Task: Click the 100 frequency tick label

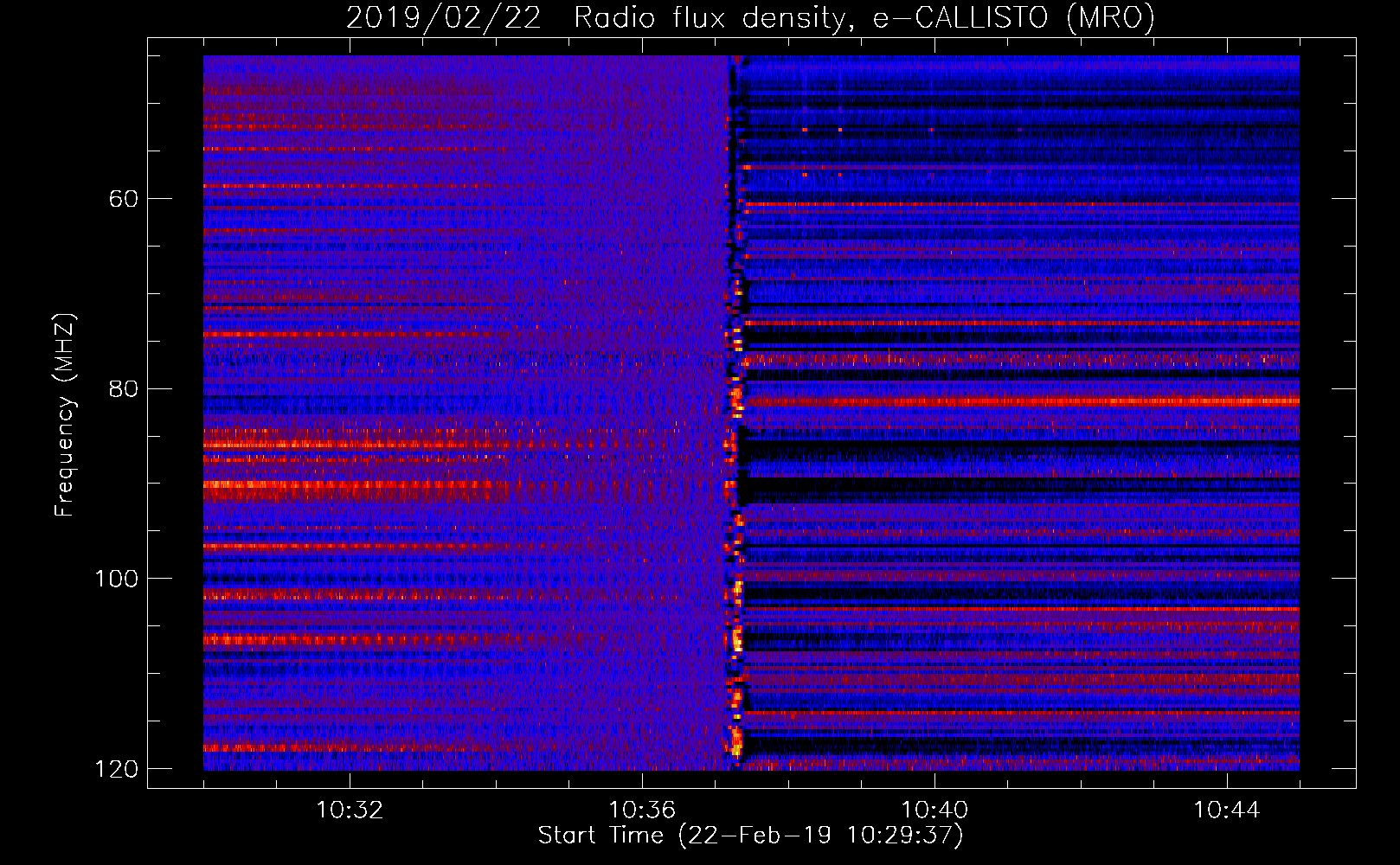Action: pos(116,579)
